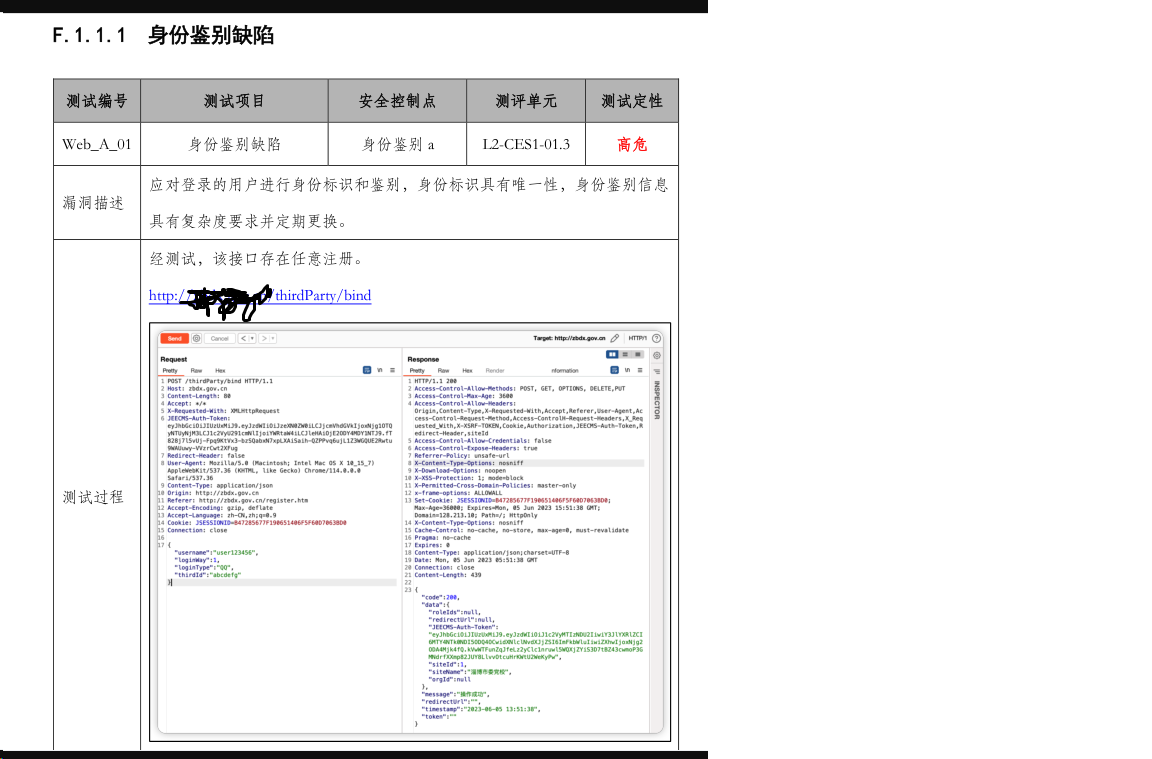1152x759 pixels.
Task: Click the Target http://zbdx.gov.cn label
Action: pos(569,338)
